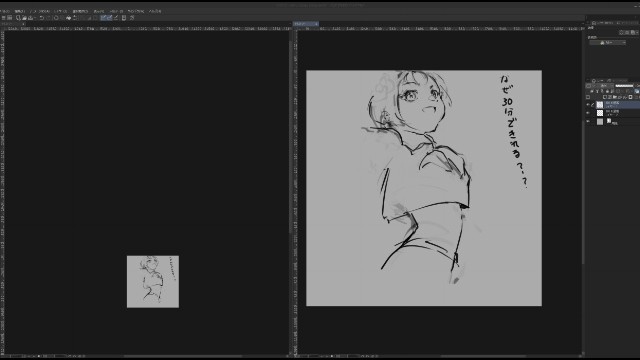Click the Create layer mask icon
This screenshot has width=640, height=360.
pyautogui.click(x=630, y=97)
